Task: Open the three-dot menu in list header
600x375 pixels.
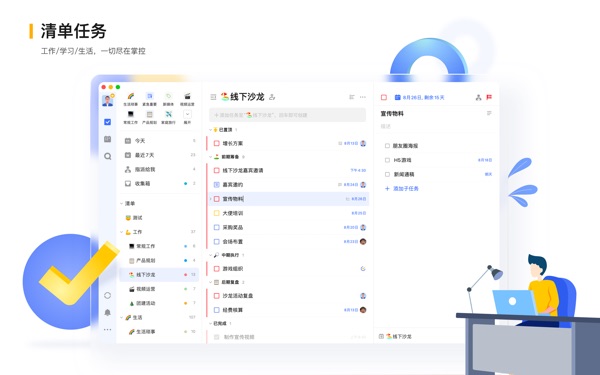Action: tap(363, 97)
